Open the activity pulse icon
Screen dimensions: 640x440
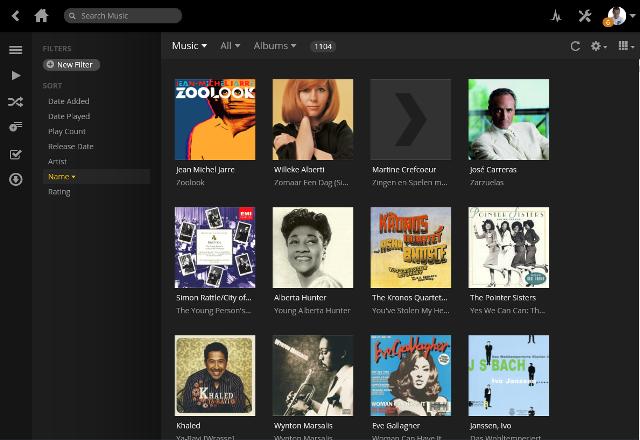(x=556, y=16)
